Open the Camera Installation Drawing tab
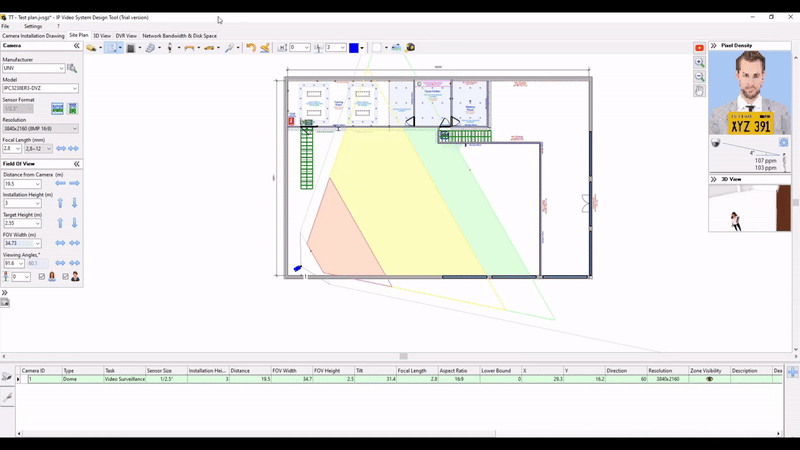Image resolution: width=800 pixels, height=450 pixels. coord(33,36)
